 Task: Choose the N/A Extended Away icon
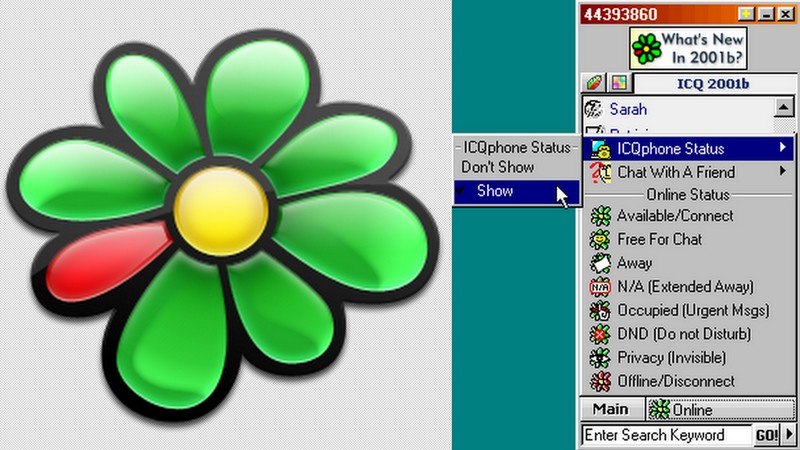pyautogui.click(x=600, y=287)
